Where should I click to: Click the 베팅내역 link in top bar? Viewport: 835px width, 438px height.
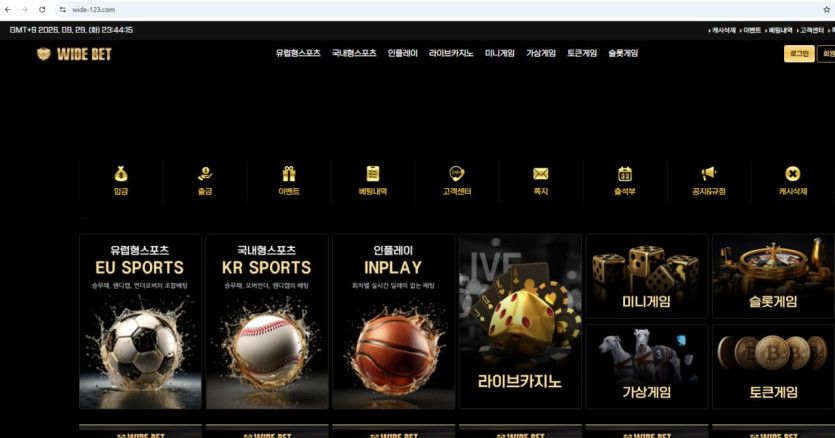click(x=779, y=30)
